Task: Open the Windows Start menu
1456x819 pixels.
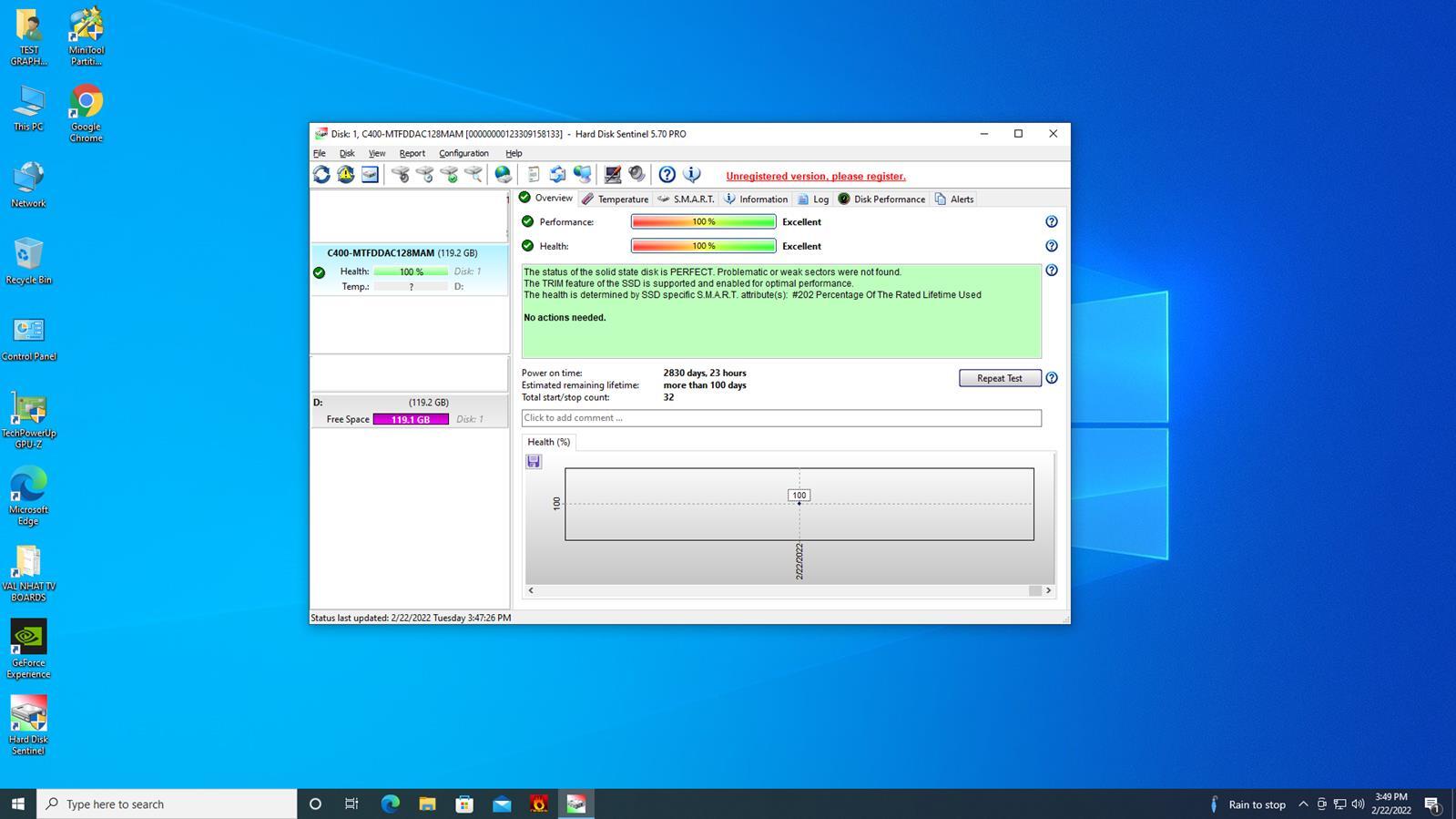Action: click(x=17, y=804)
